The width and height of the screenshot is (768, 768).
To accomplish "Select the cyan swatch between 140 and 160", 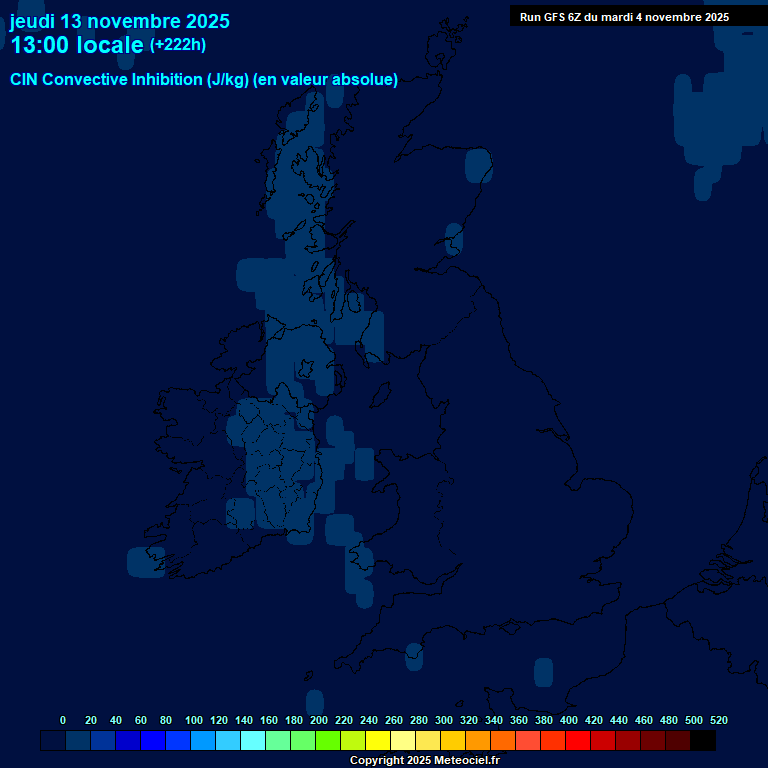I will pos(253,741).
